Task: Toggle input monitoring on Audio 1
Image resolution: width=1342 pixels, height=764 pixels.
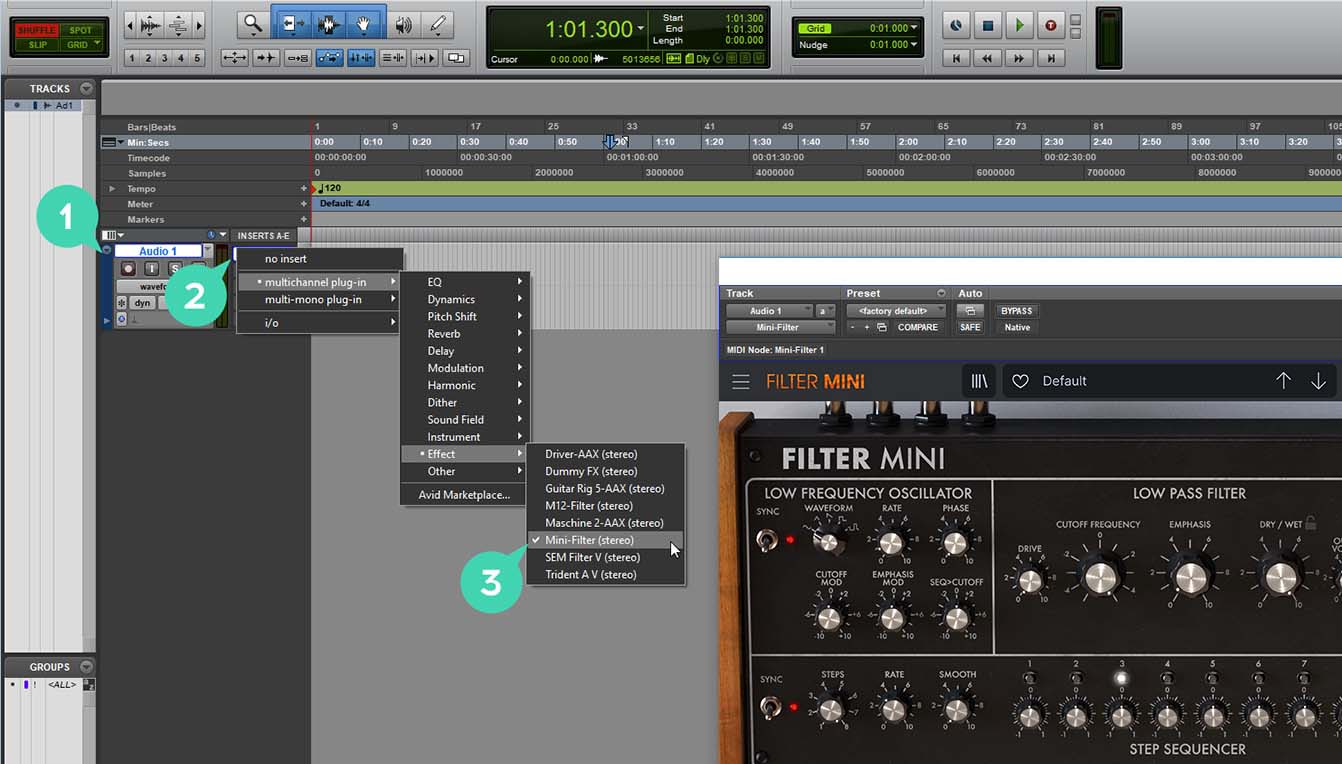Action: coord(151,269)
